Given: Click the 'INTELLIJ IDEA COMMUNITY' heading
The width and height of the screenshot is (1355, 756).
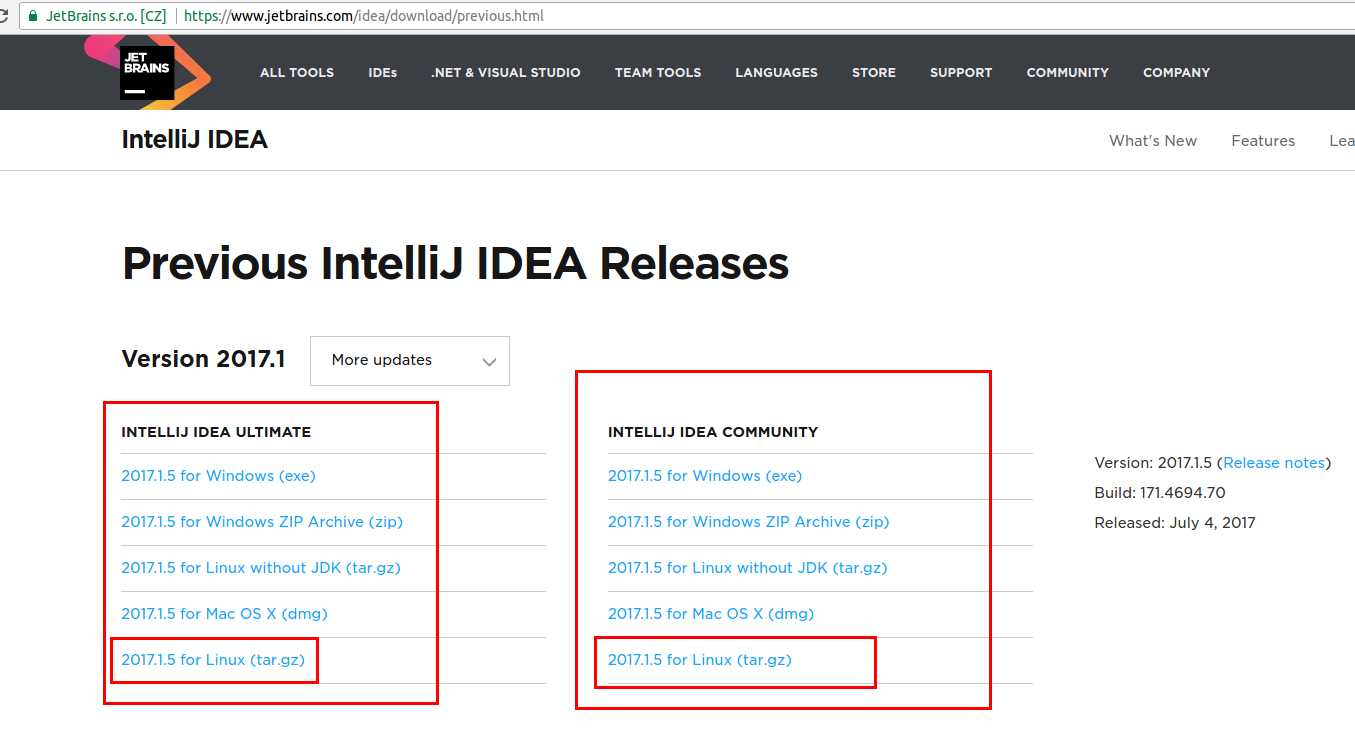Looking at the screenshot, I should point(713,432).
